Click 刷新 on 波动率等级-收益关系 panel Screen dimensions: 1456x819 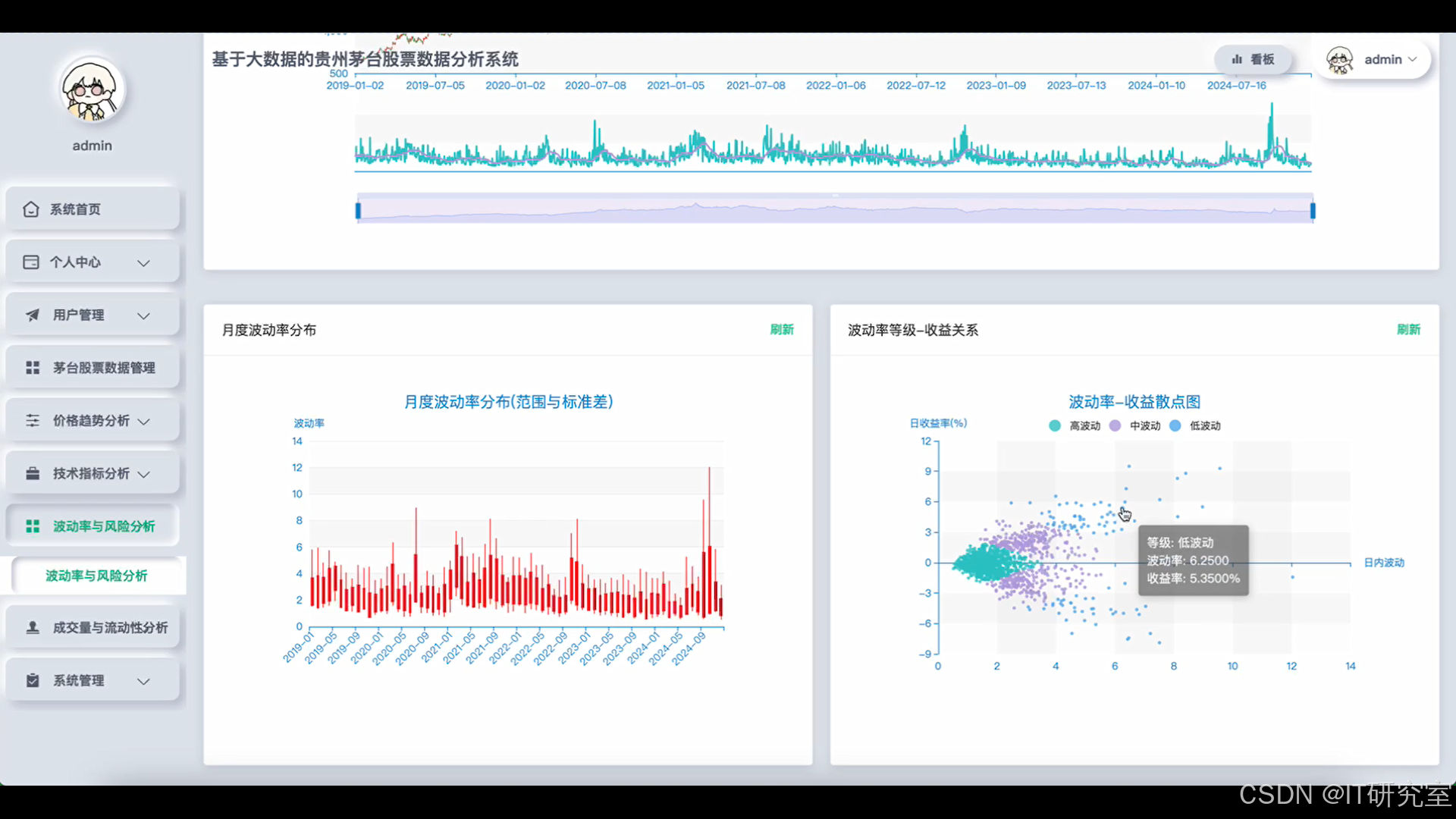point(1408,329)
